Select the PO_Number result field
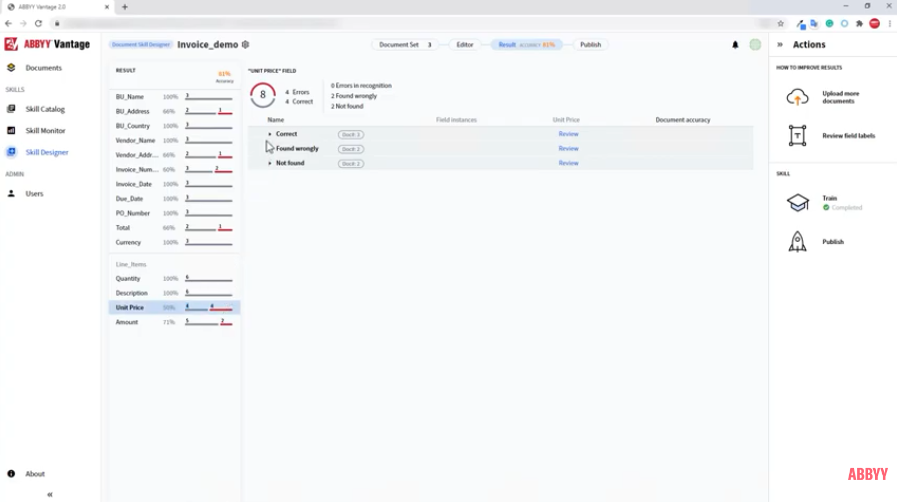 pyautogui.click(x=174, y=213)
